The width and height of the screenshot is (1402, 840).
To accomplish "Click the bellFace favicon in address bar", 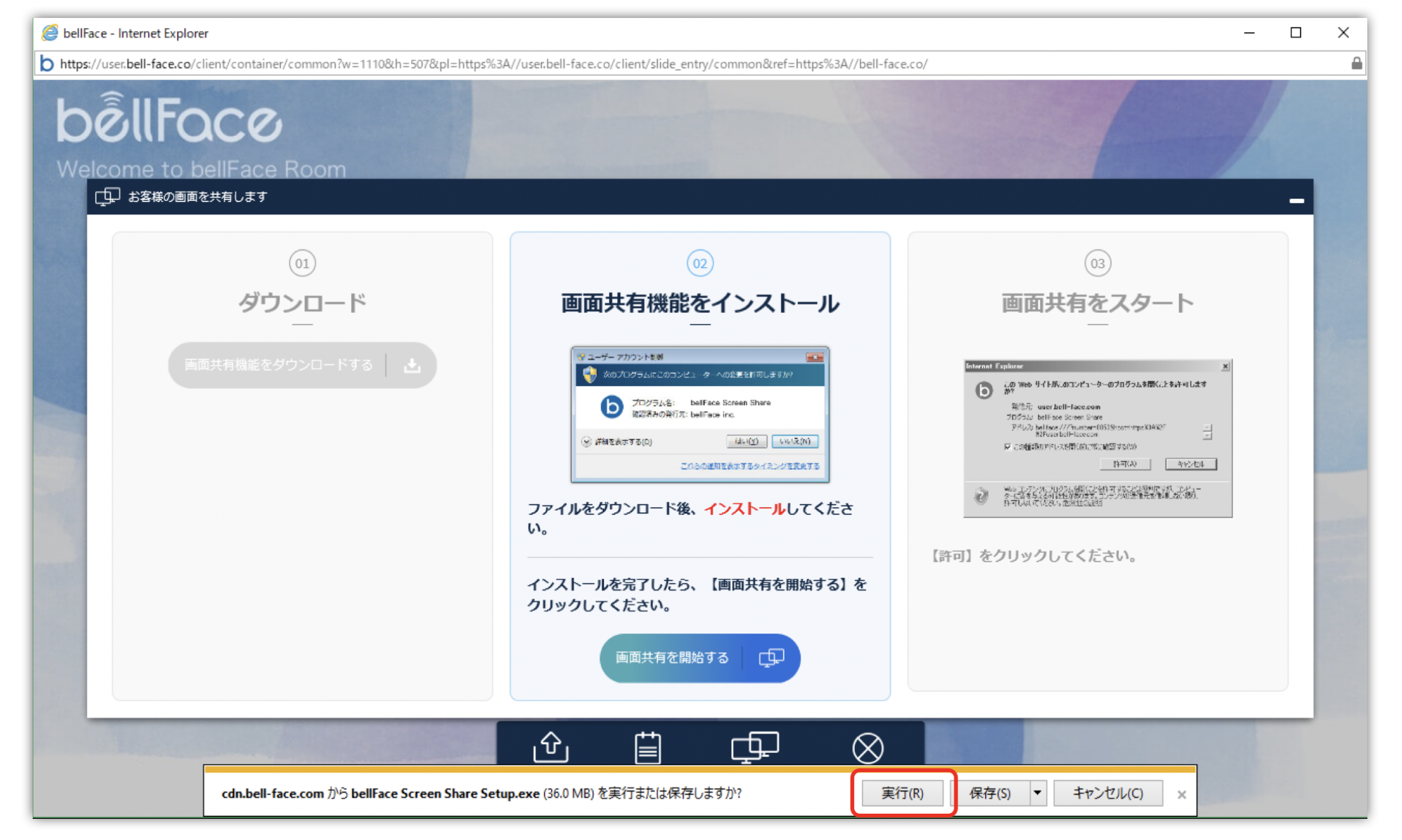I will coord(47,63).
